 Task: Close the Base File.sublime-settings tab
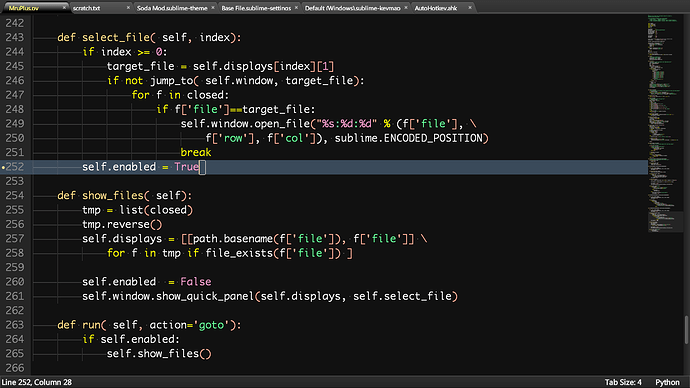point(297,7)
